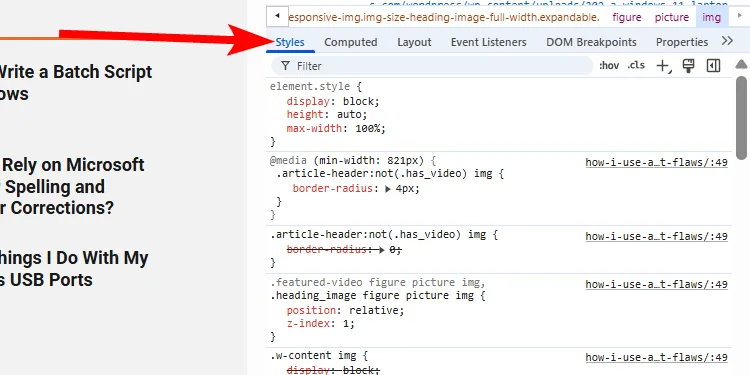750x375 pixels.
Task: Switch to the Computed tab
Action: (x=351, y=42)
